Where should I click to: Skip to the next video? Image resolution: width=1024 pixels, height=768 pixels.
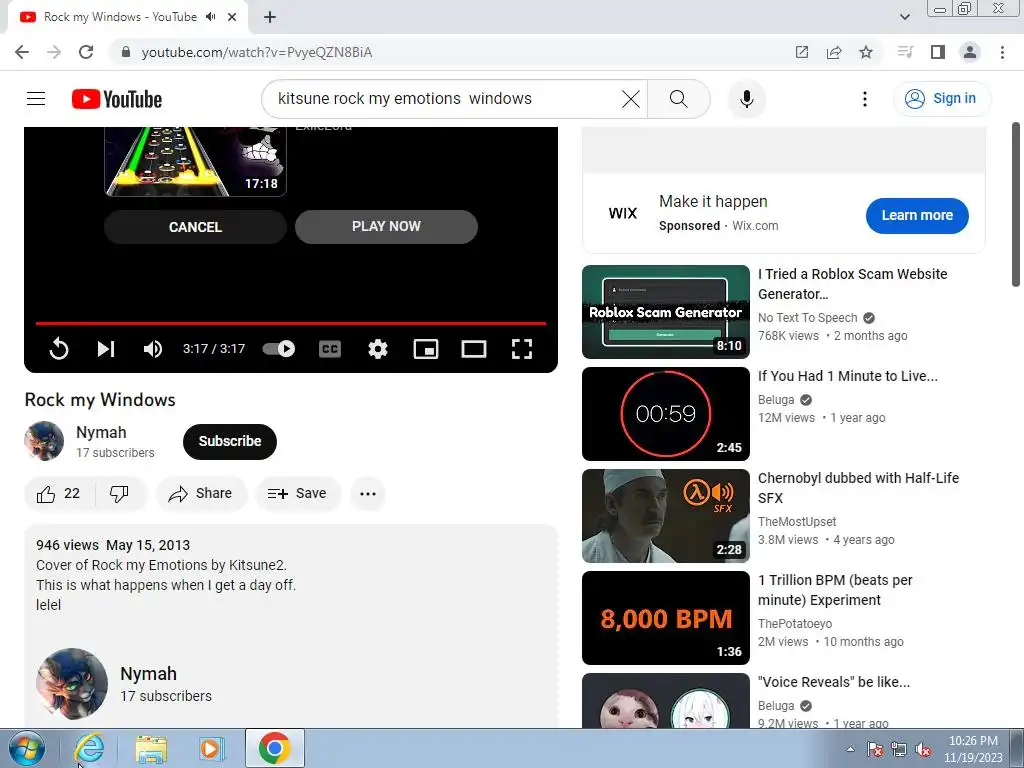tap(106, 349)
